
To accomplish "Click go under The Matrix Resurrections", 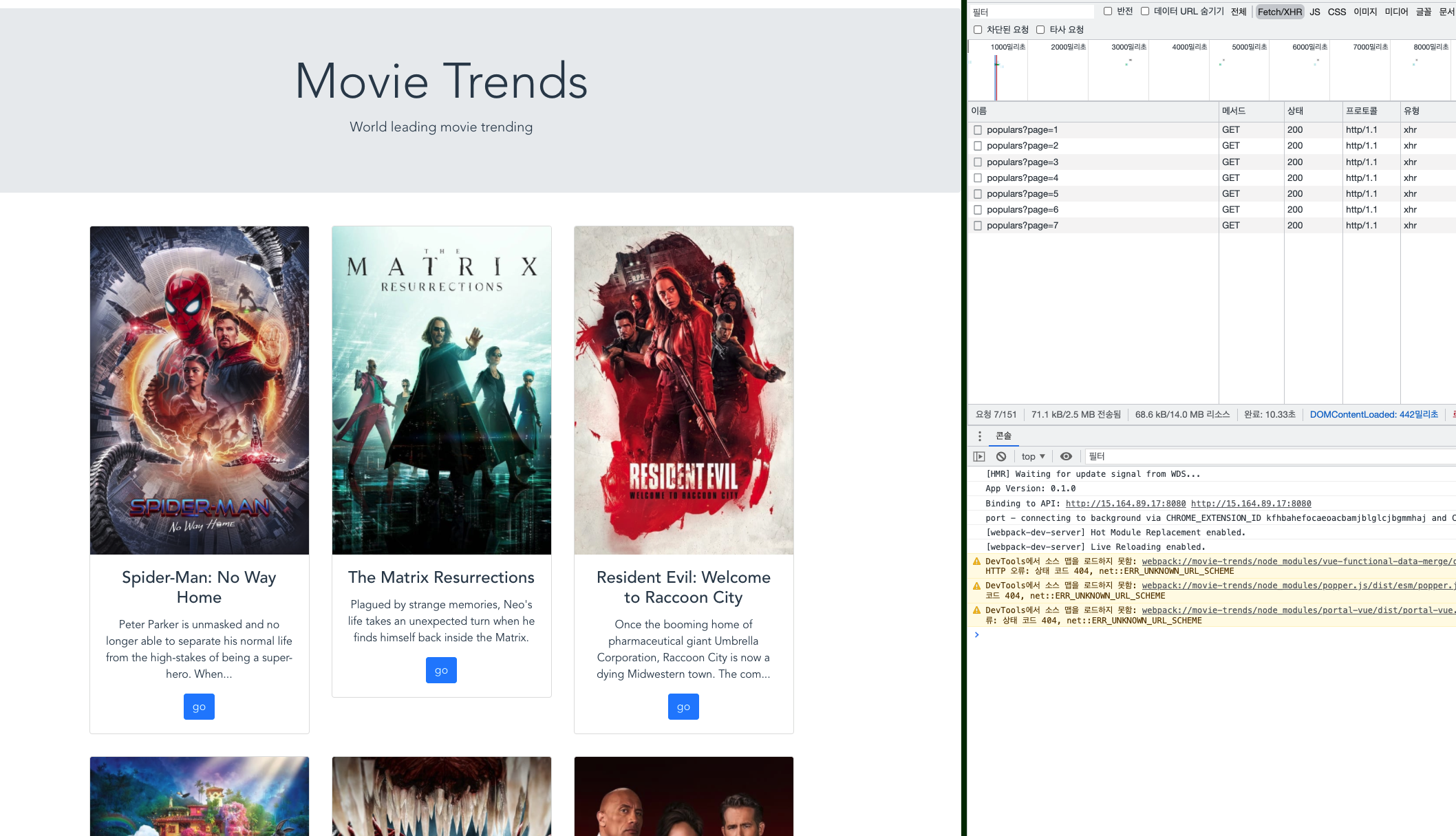I will [441, 669].
